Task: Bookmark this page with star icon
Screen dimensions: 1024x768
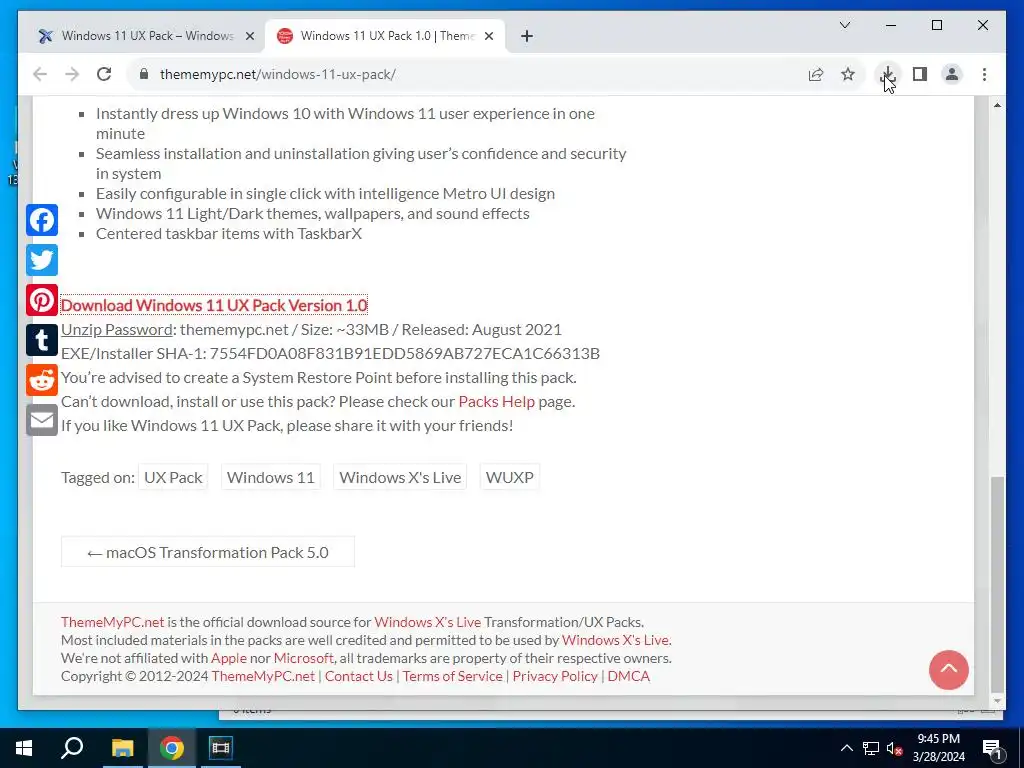Action: point(848,74)
